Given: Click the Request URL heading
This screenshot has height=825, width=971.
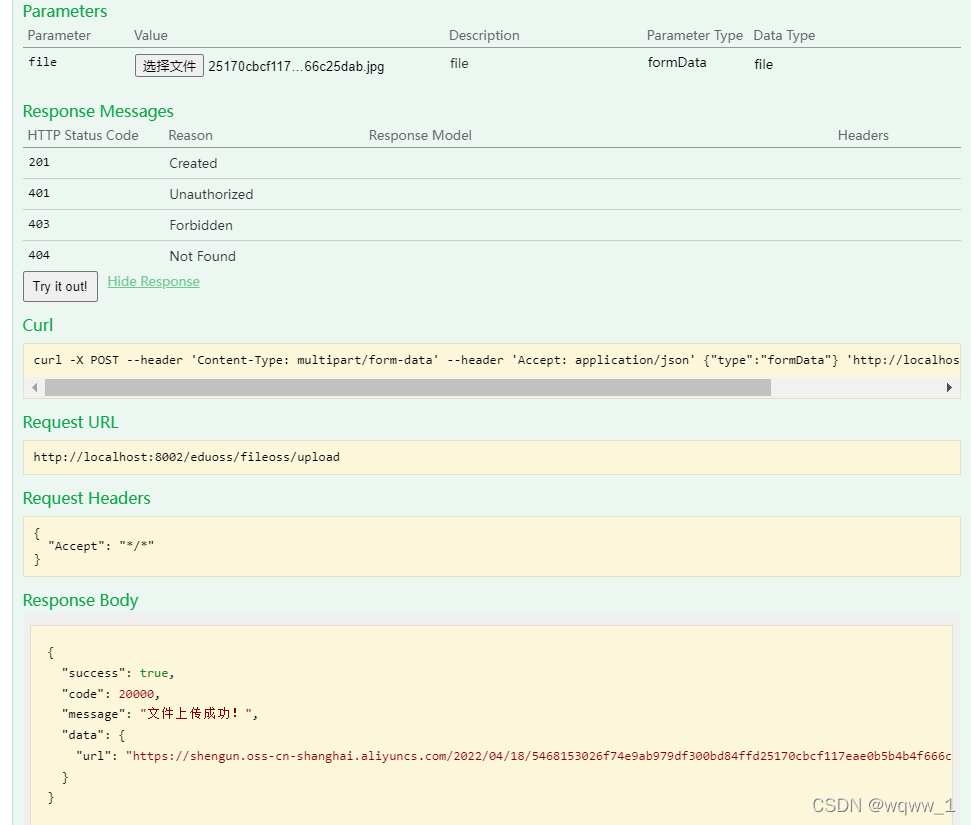Looking at the screenshot, I should (70, 422).
